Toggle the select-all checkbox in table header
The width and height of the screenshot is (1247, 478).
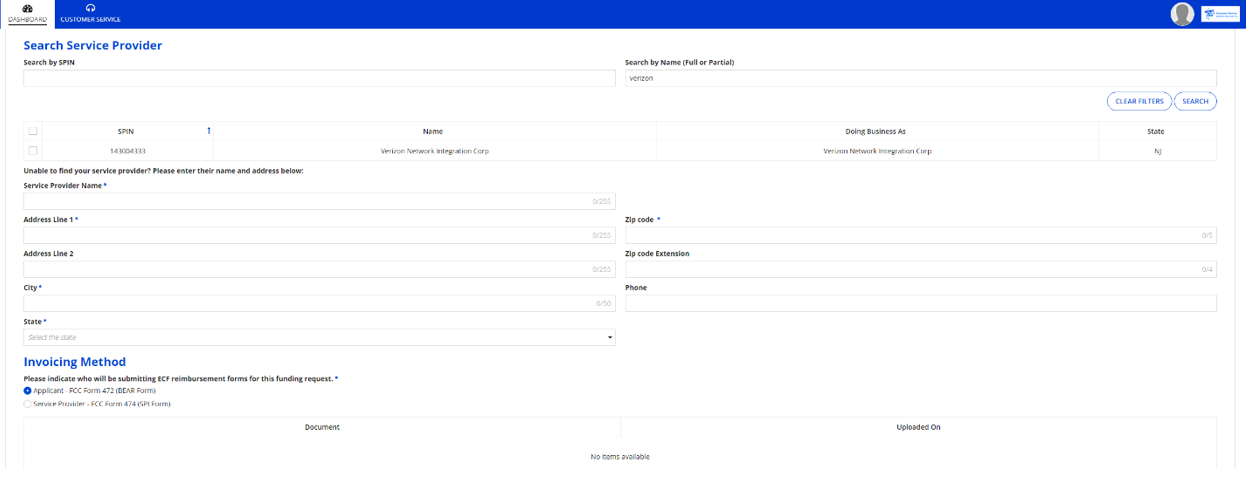coord(33,131)
